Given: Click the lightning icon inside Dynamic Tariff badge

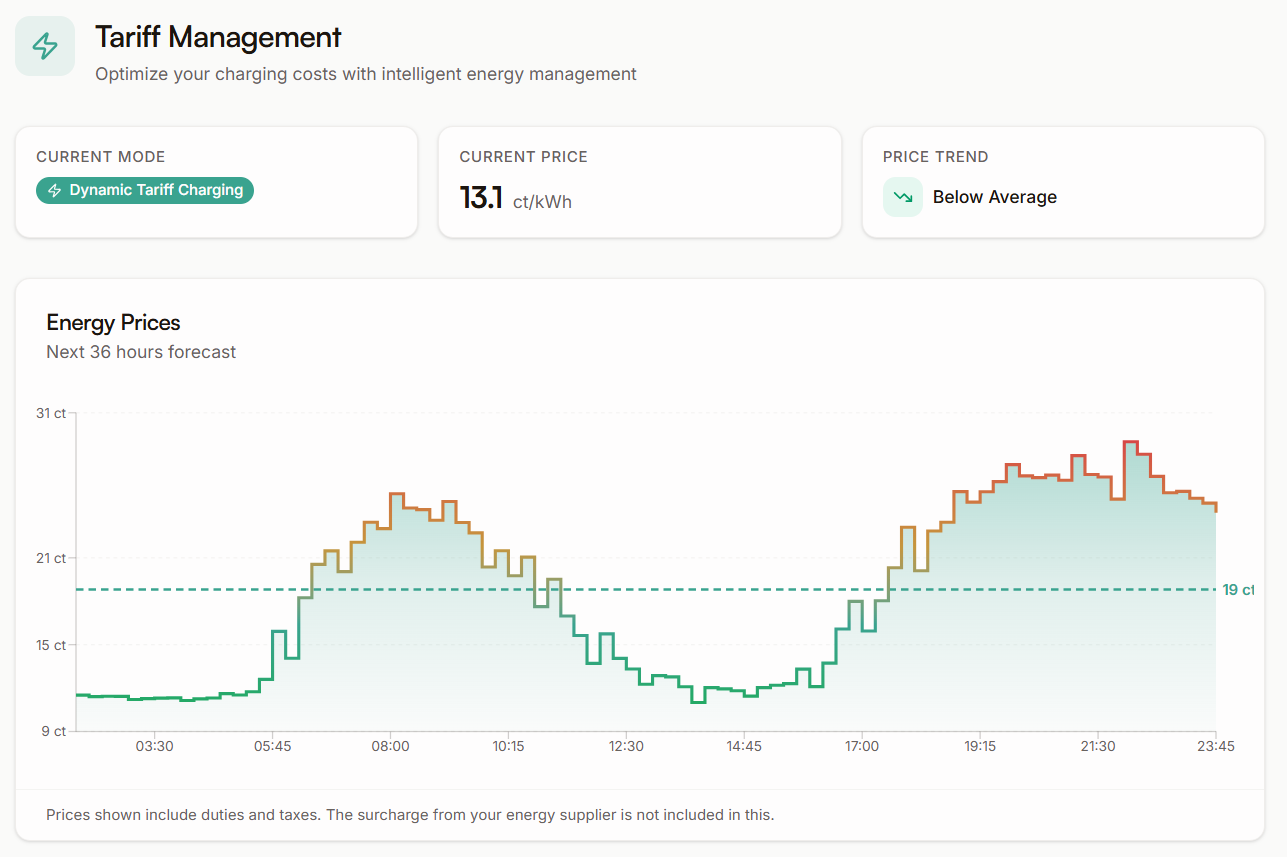Looking at the screenshot, I should point(55,190).
